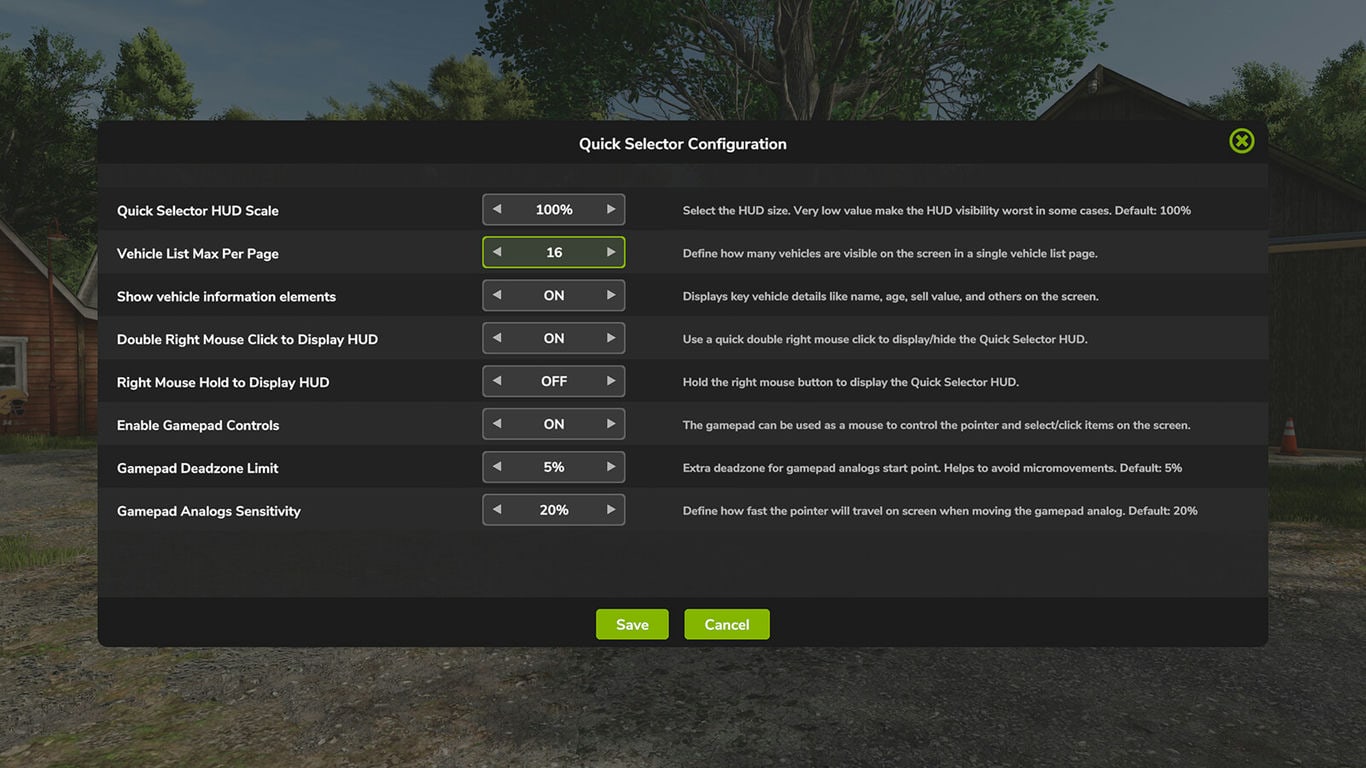Increase Quick Selector HUD Scale with right arrow

pyautogui.click(x=610, y=210)
